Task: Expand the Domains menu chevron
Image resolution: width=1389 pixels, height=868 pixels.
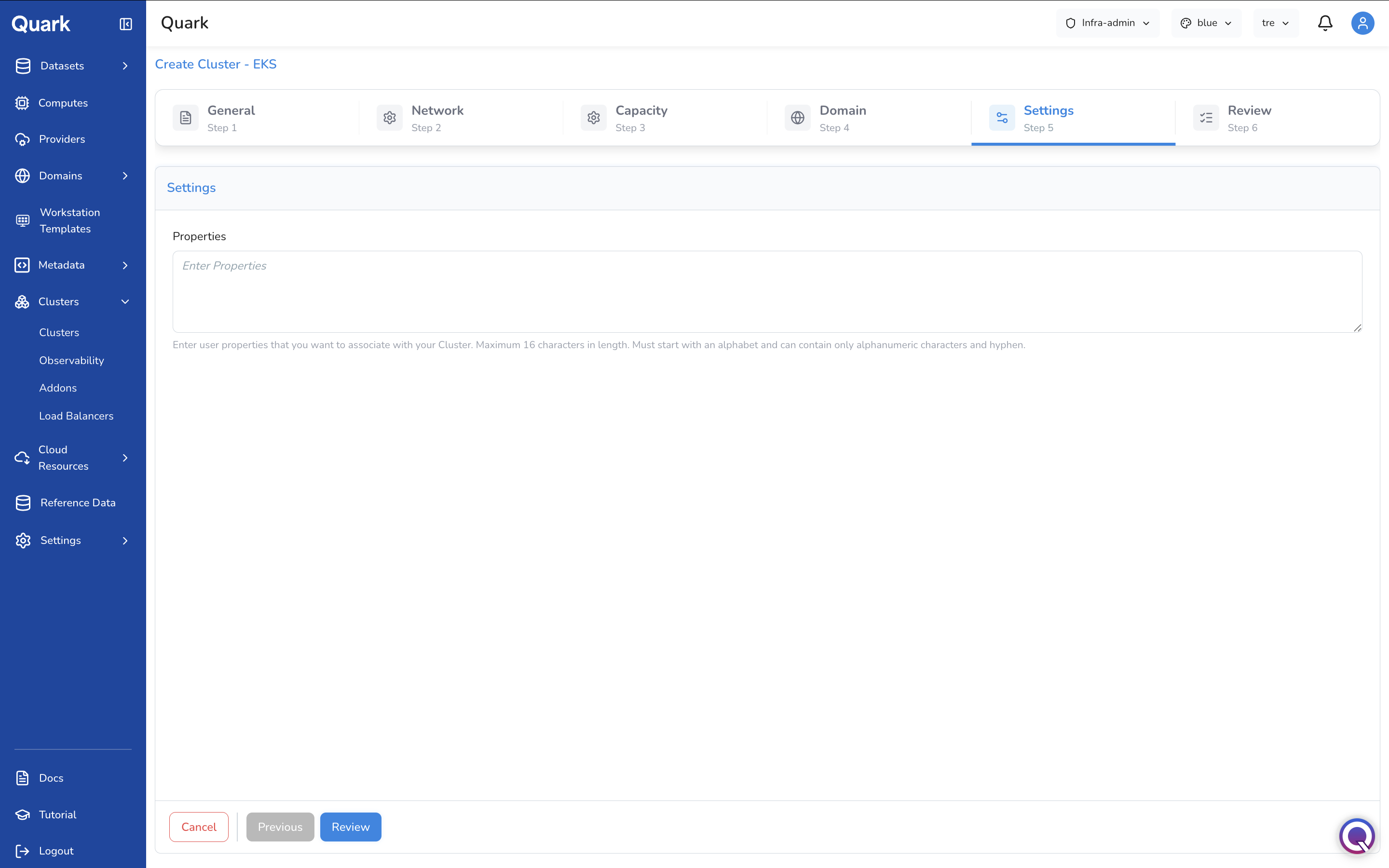Action: coord(125,176)
